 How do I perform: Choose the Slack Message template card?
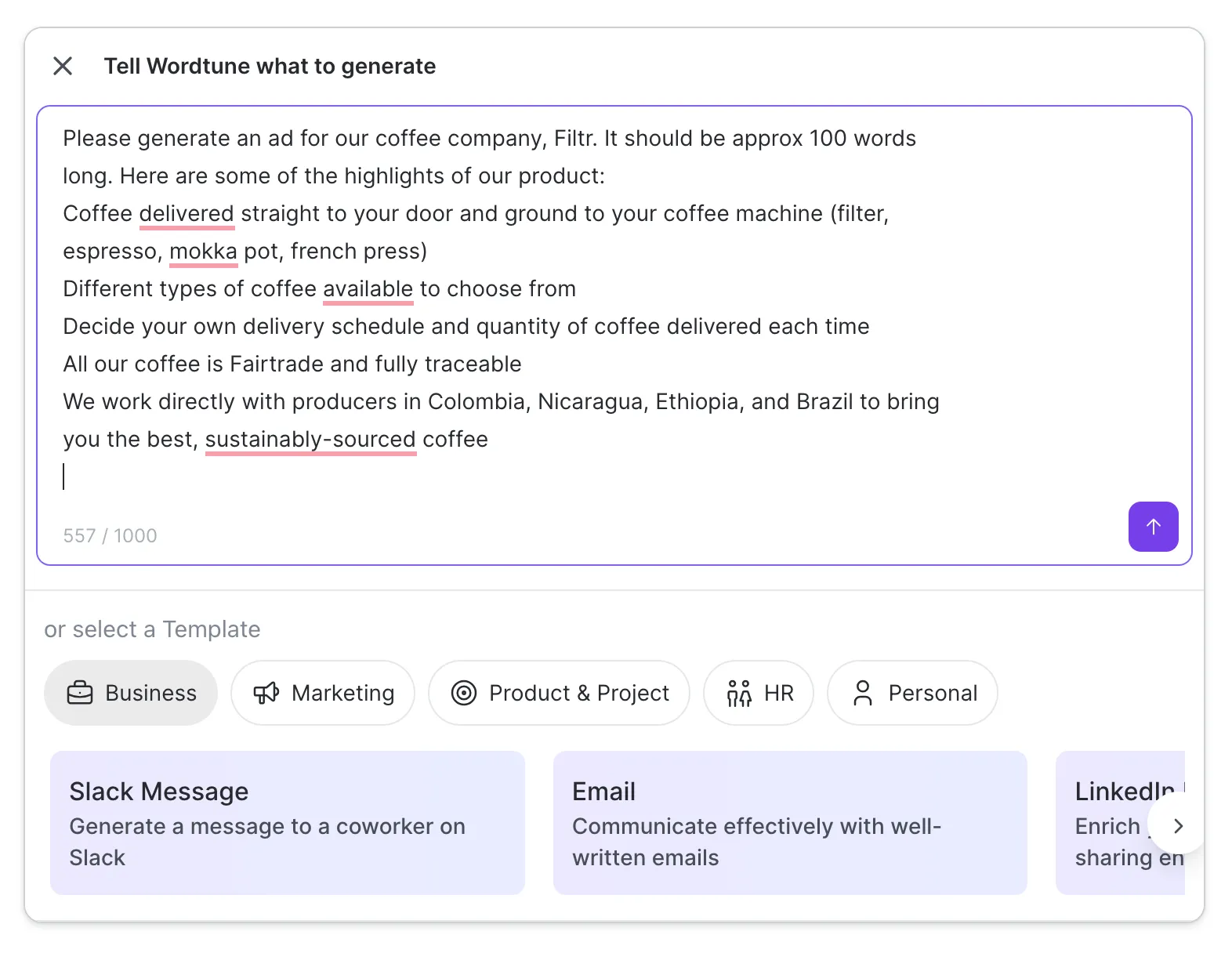(288, 823)
